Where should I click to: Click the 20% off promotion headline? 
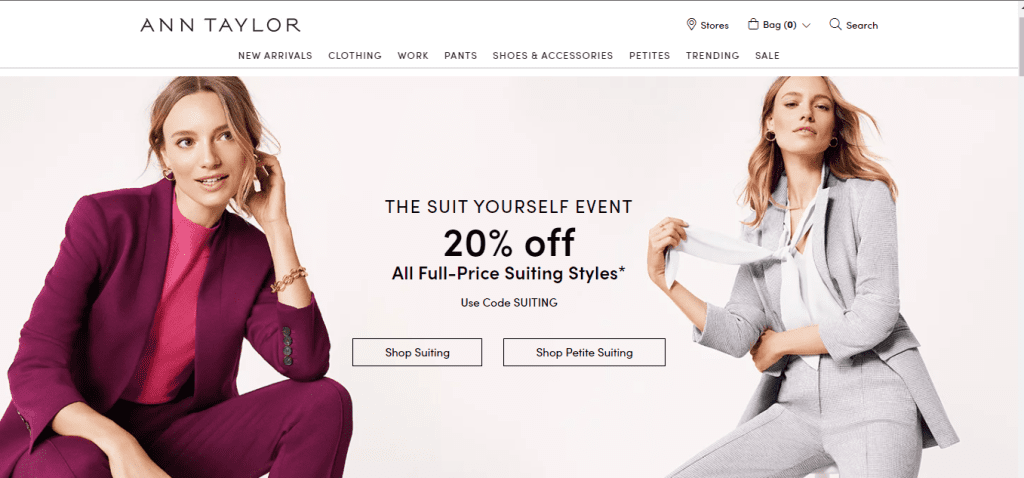pyautogui.click(x=509, y=243)
